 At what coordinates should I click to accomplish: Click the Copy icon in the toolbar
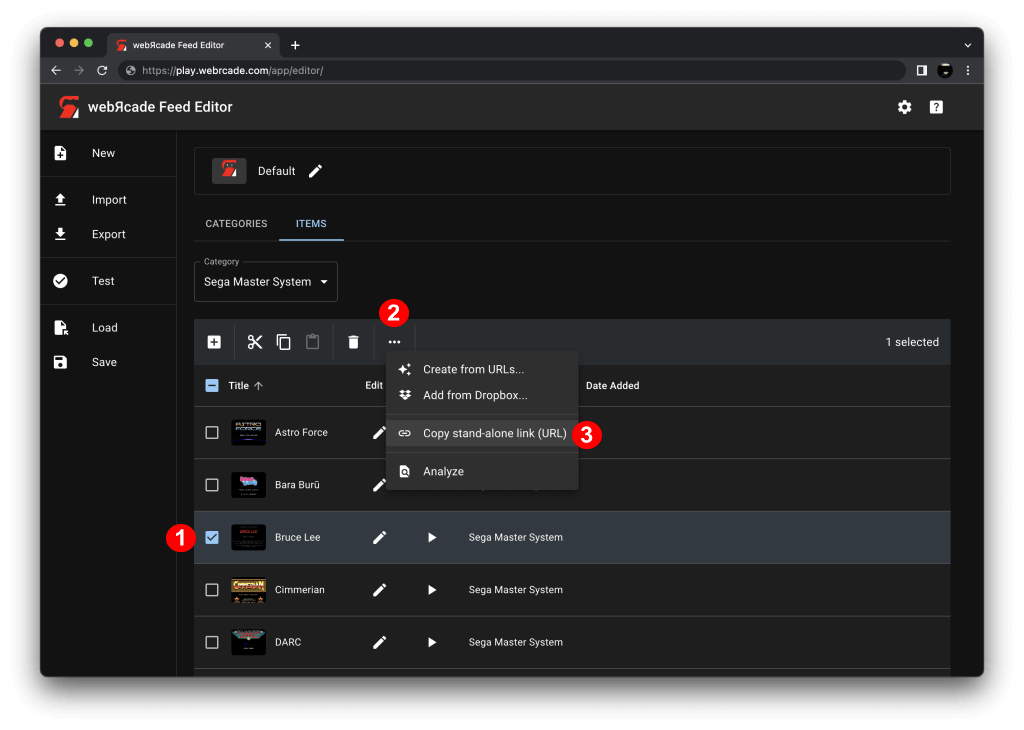pos(283,341)
